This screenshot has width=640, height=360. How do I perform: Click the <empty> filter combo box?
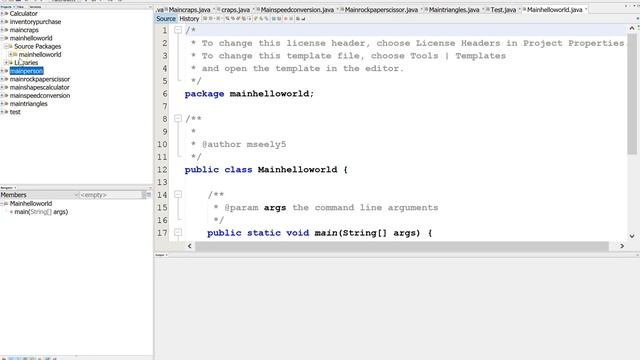[x=110, y=195]
